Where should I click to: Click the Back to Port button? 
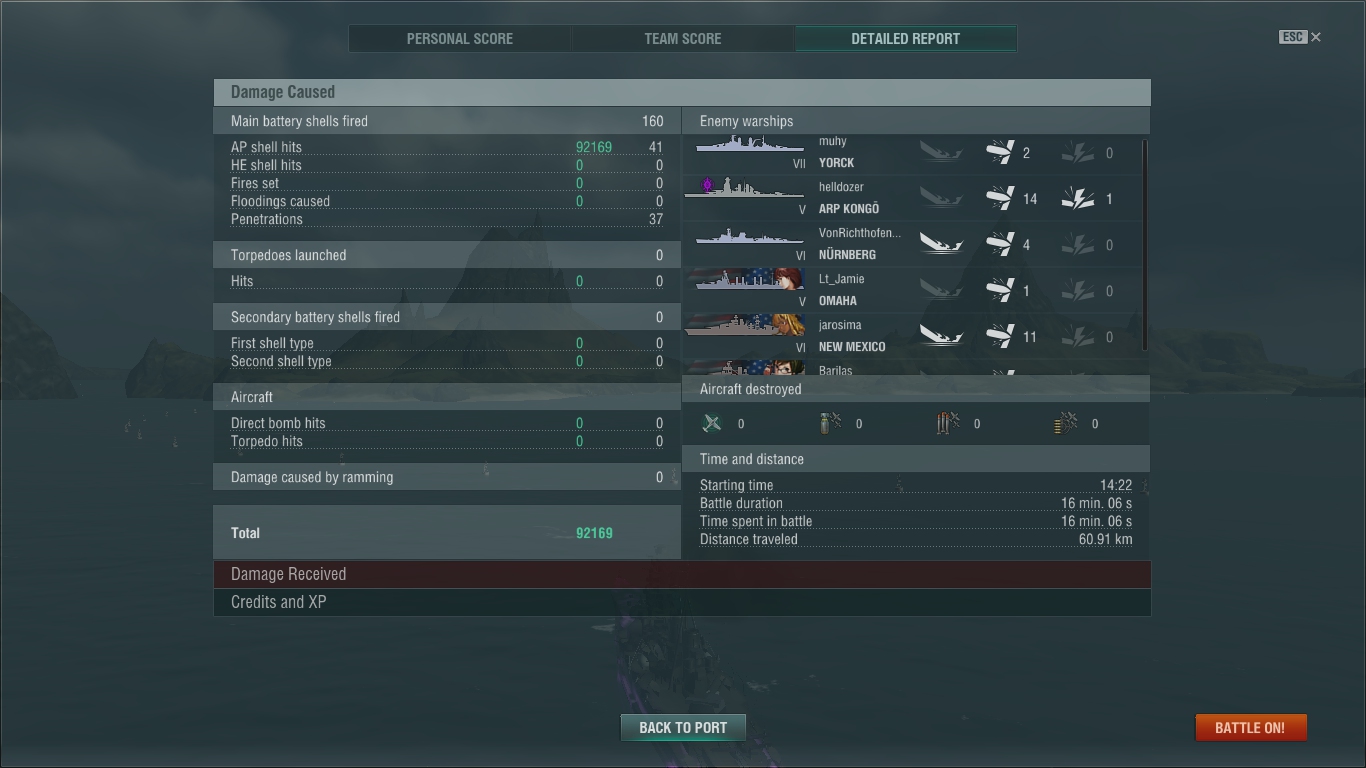coord(683,727)
